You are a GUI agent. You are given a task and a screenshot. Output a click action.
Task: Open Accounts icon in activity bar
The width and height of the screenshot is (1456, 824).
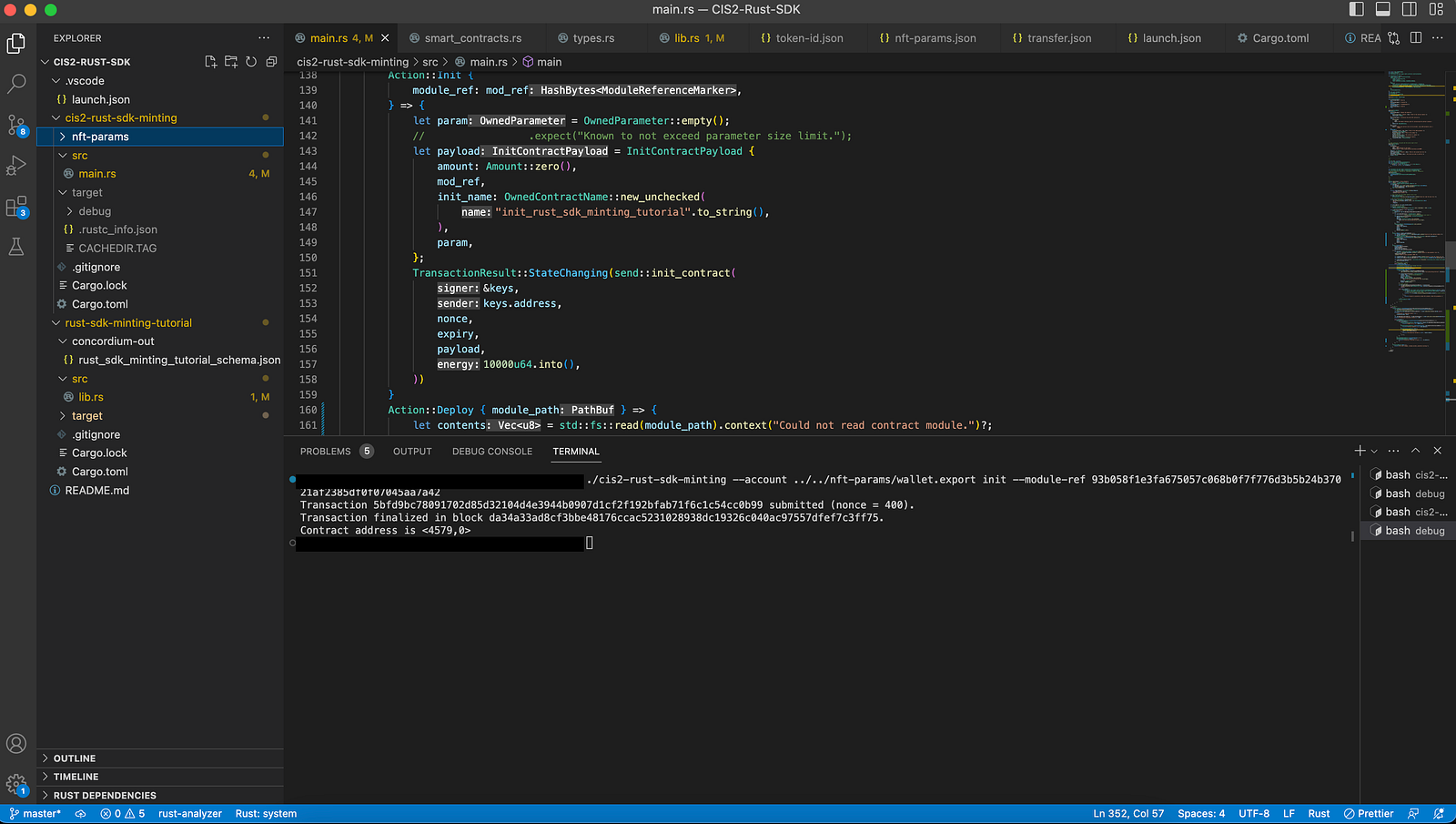click(16, 743)
